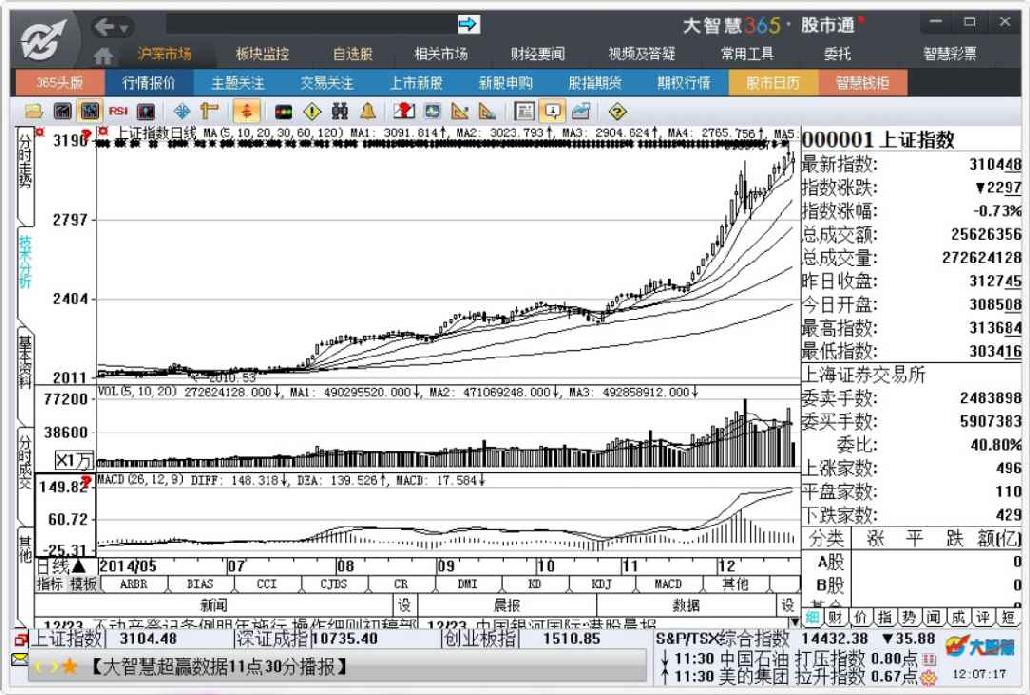Open the 板块监控 menu
The image size is (1030, 695).
(262, 54)
